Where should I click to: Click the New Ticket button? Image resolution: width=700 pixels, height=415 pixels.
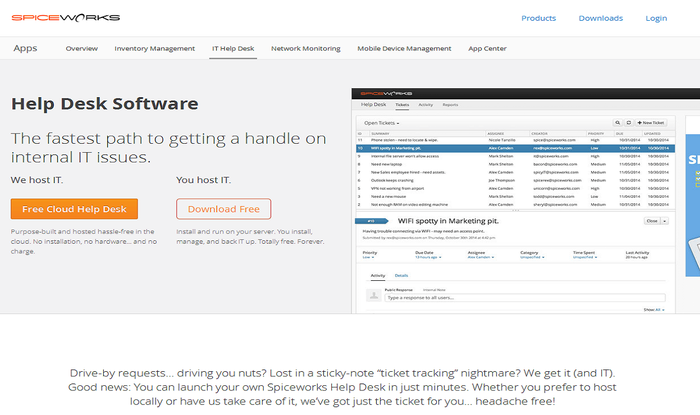click(x=654, y=121)
